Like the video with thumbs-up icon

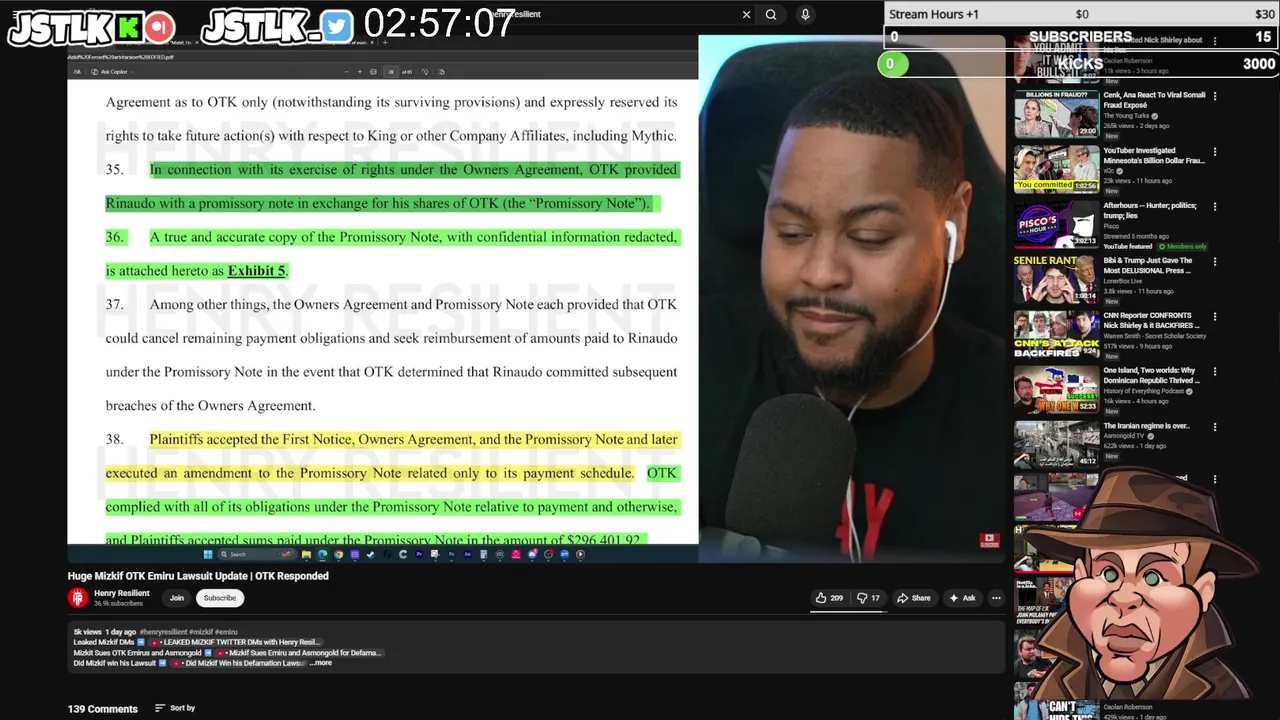click(829, 598)
